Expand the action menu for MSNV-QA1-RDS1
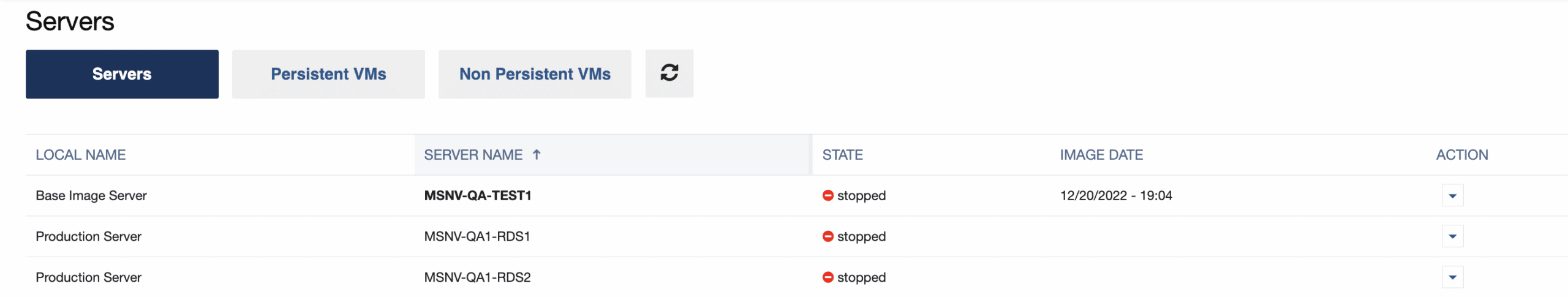Viewport: 1568px width, 297px height. [x=1452, y=236]
